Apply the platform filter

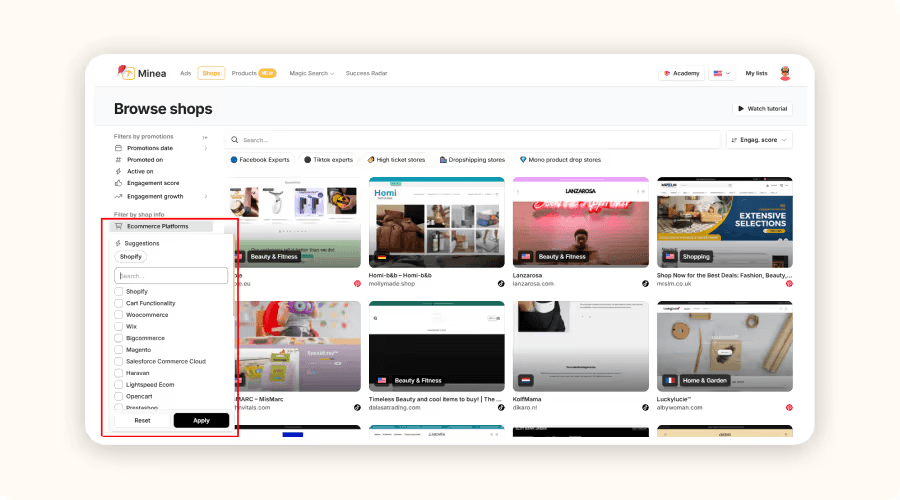tap(201, 420)
